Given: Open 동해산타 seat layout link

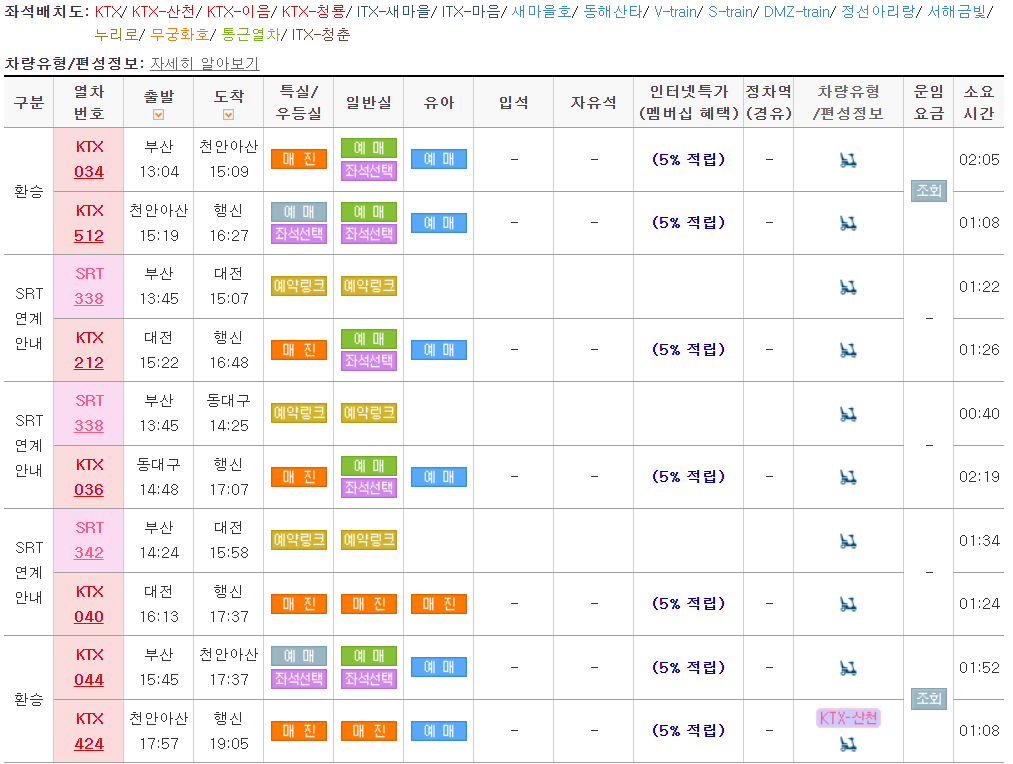Looking at the screenshot, I should tap(613, 12).
